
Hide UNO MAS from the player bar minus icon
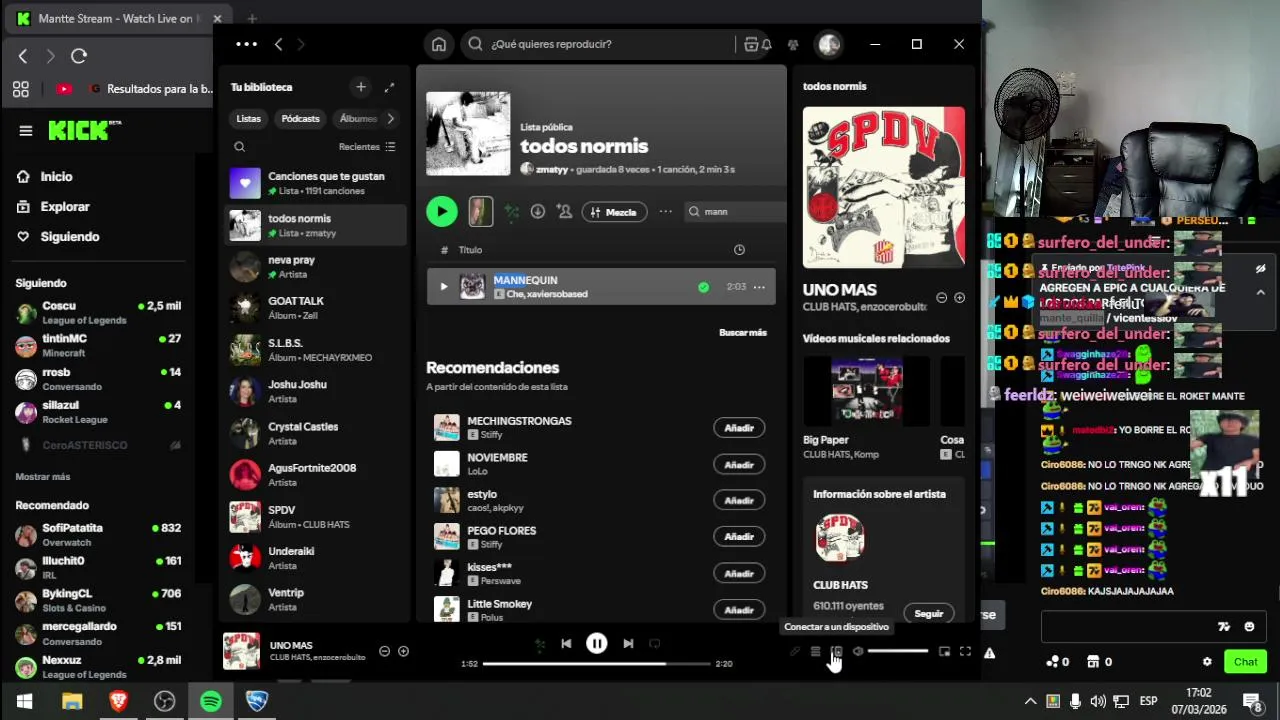(384, 651)
